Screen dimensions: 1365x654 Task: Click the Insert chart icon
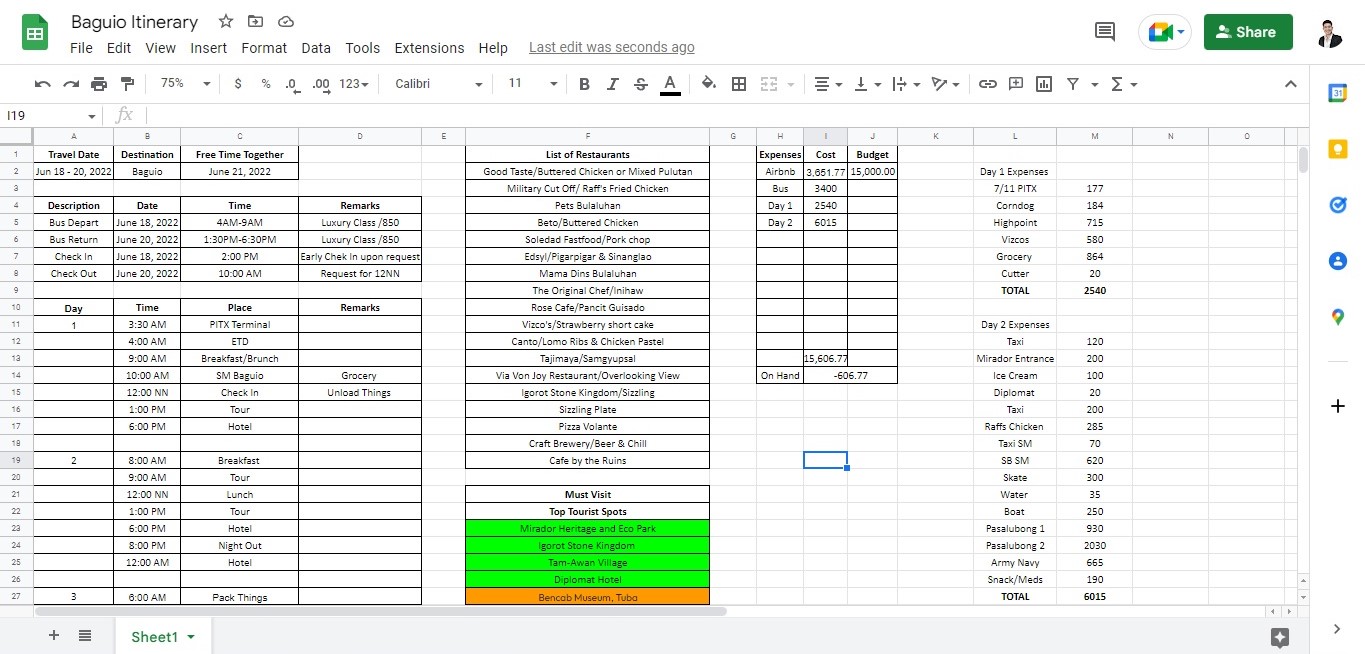[x=1044, y=84]
